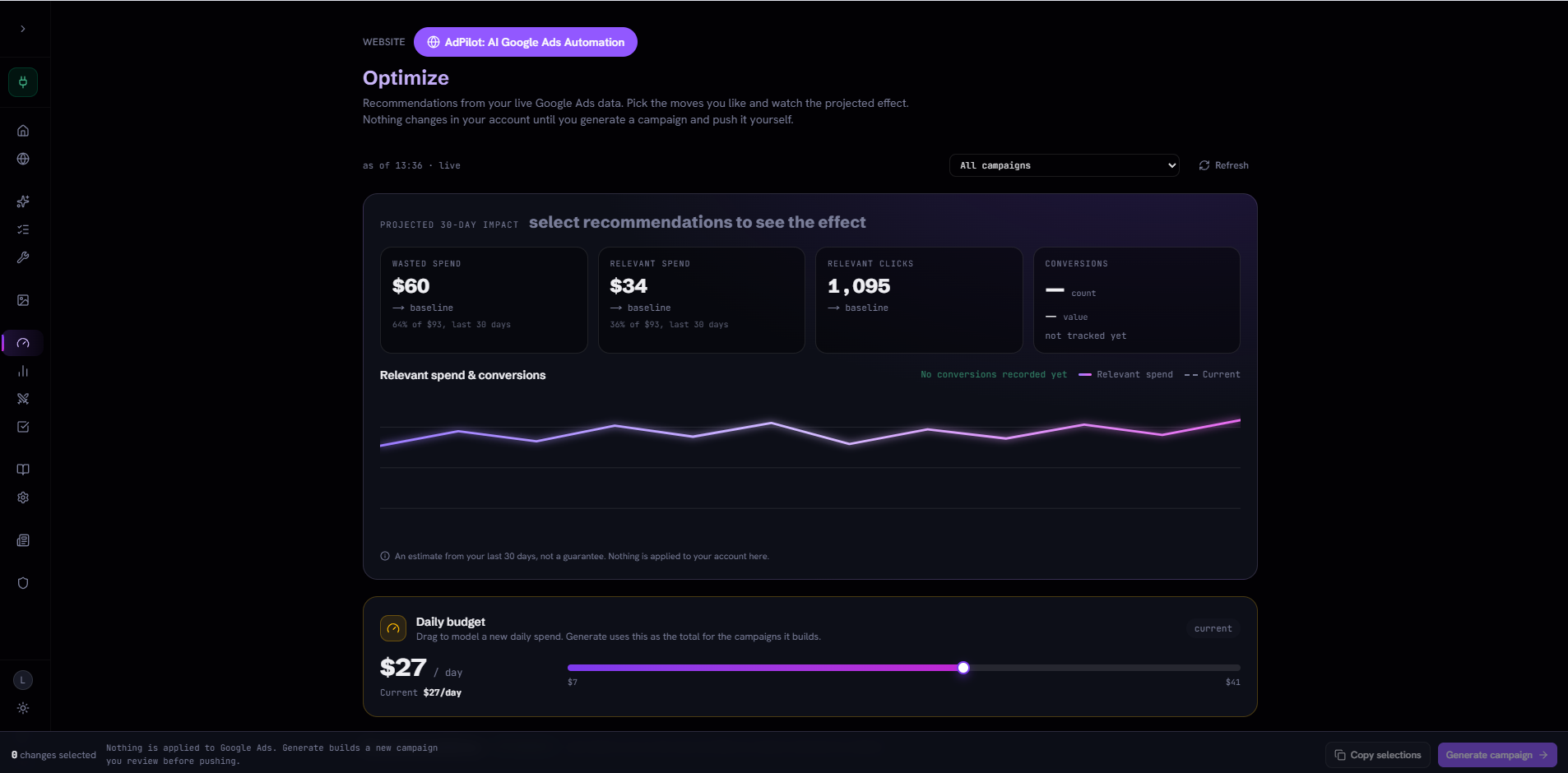Click the Current legend entry

click(1213, 374)
